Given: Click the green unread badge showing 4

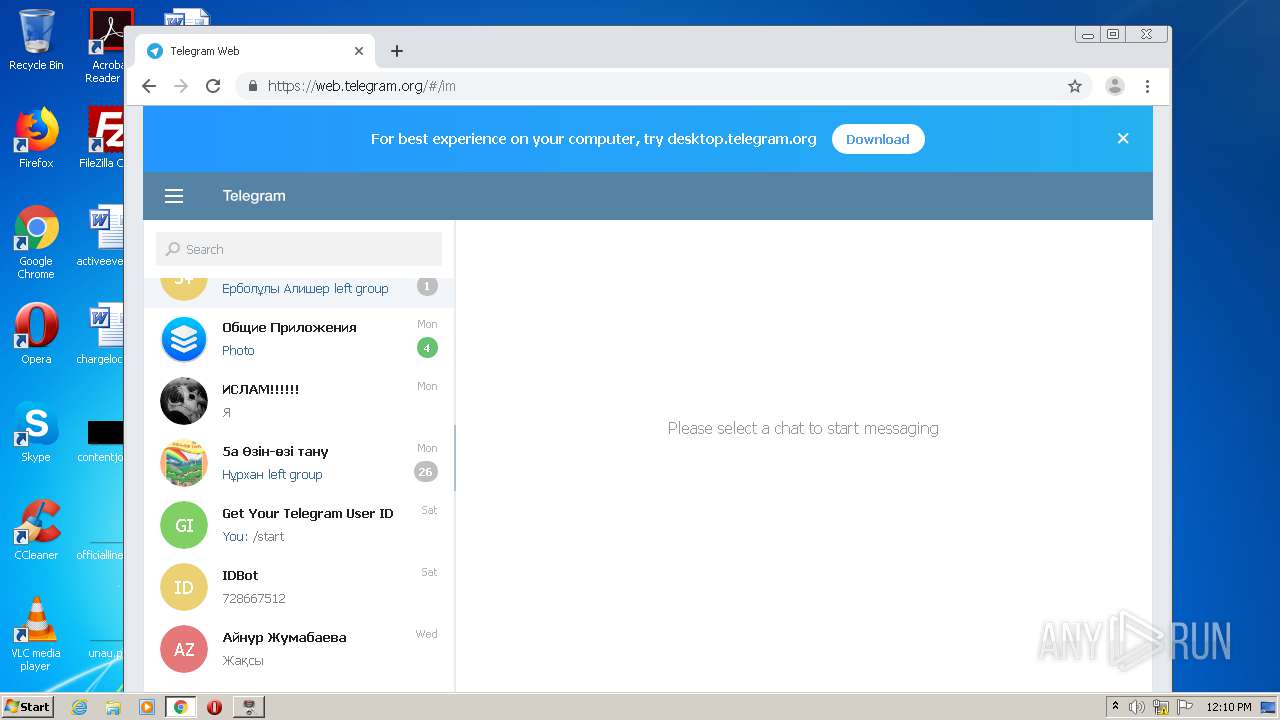Looking at the screenshot, I should pos(427,348).
